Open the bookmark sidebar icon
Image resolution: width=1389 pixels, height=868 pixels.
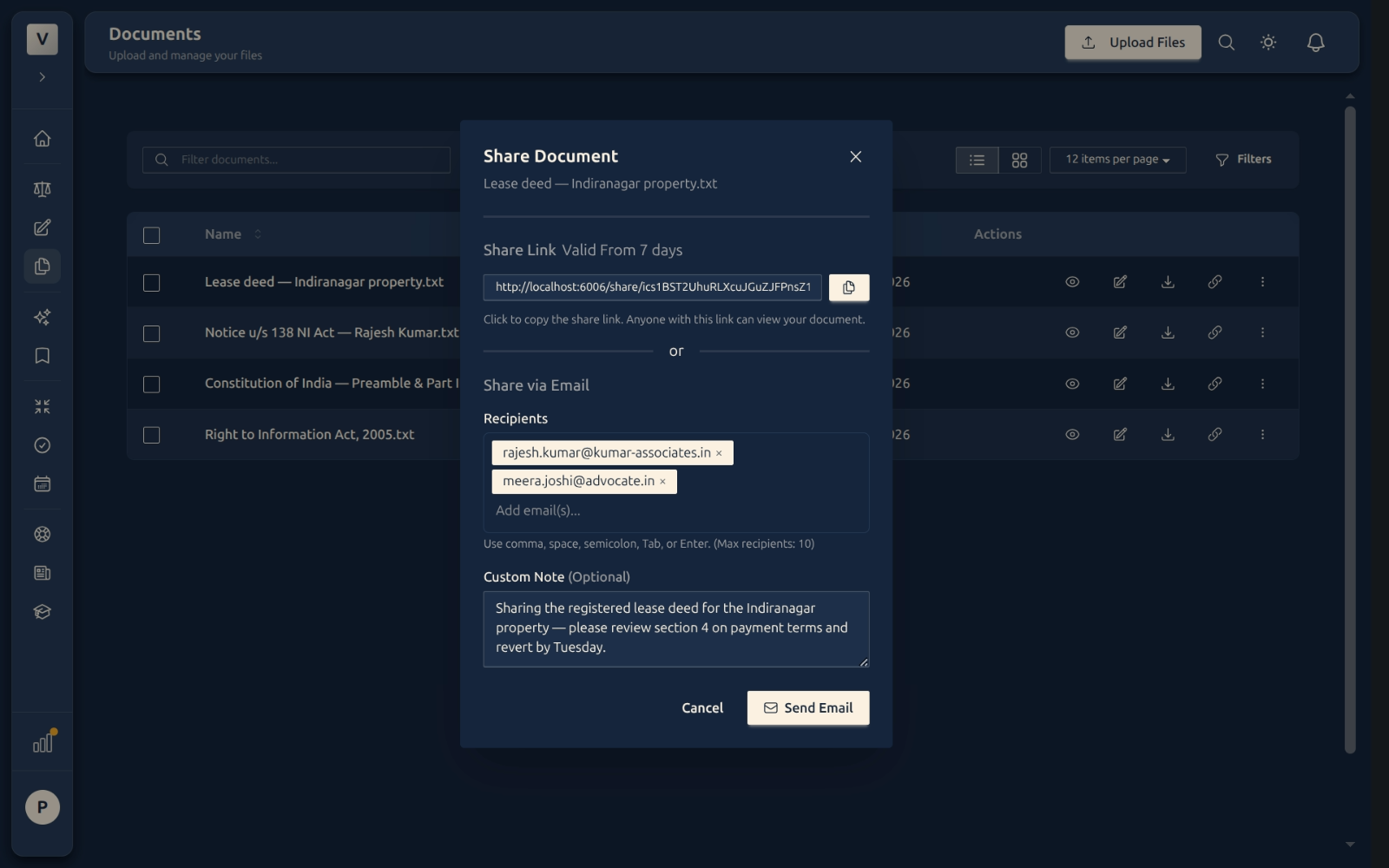42,356
